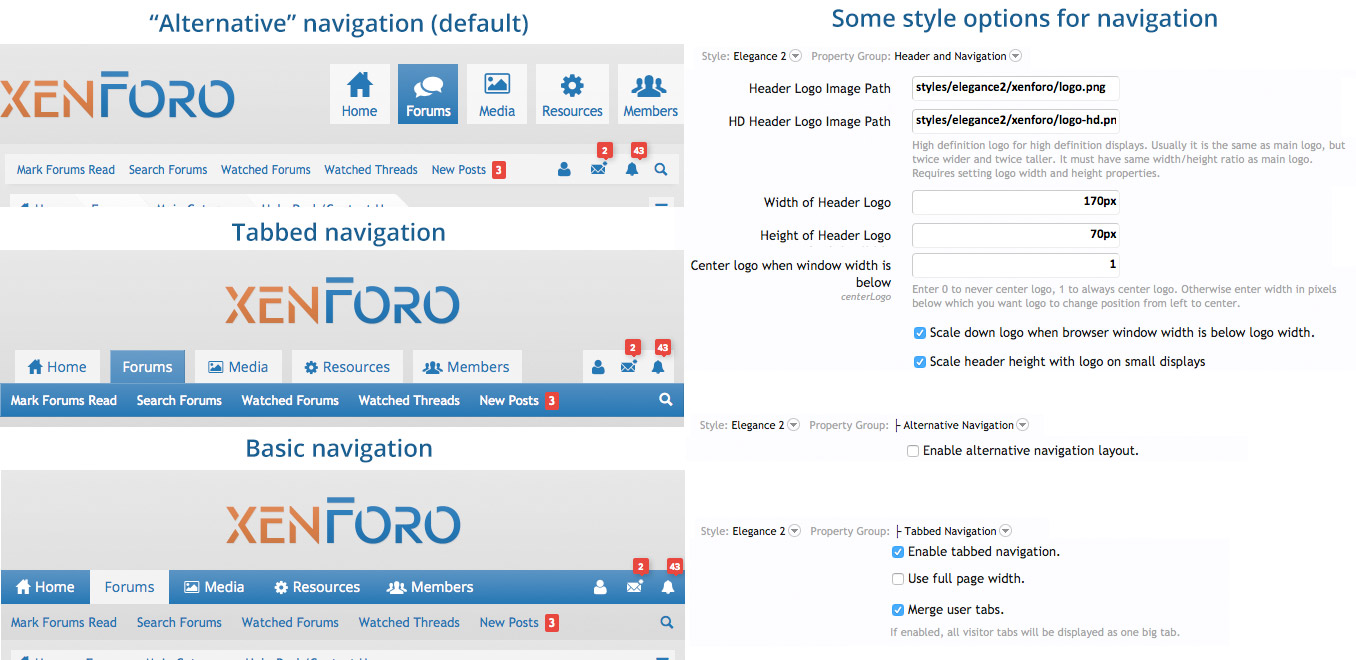Viewport: 1356px width, 660px height.
Task: Open inbox envelope icon in Alternative navigation
Action: (x=598, y=170)
